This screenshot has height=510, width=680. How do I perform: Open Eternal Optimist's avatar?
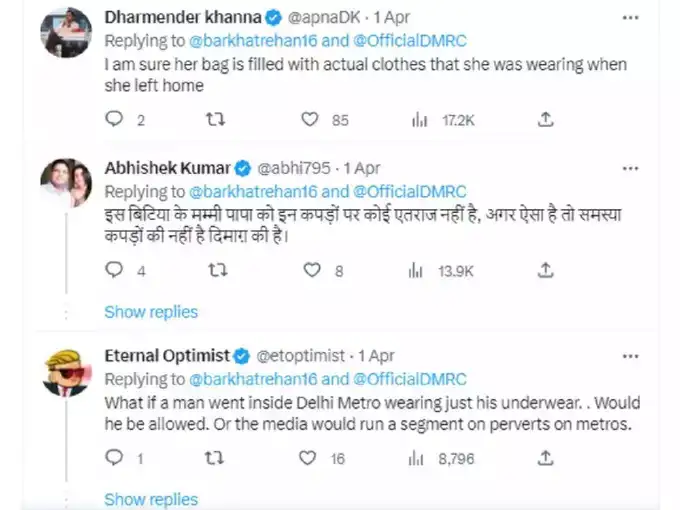tap(66, 373)
